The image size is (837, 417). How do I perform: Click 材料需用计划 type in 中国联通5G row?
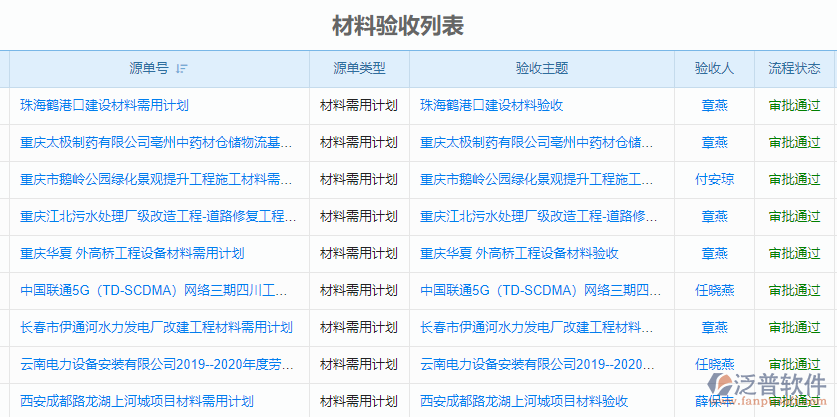pos(359,290)
